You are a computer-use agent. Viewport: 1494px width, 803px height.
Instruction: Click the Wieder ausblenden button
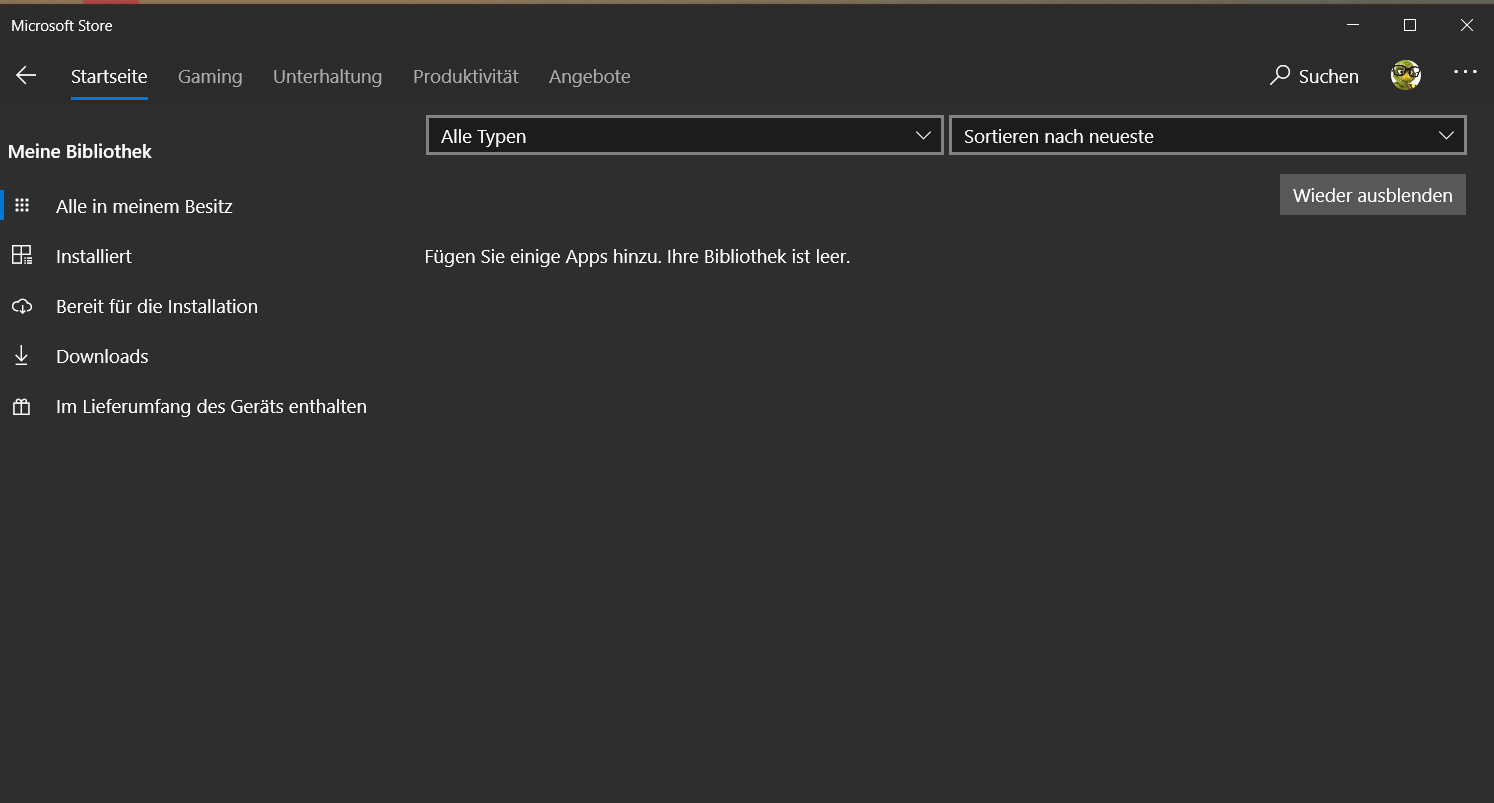coord(1372,195)
